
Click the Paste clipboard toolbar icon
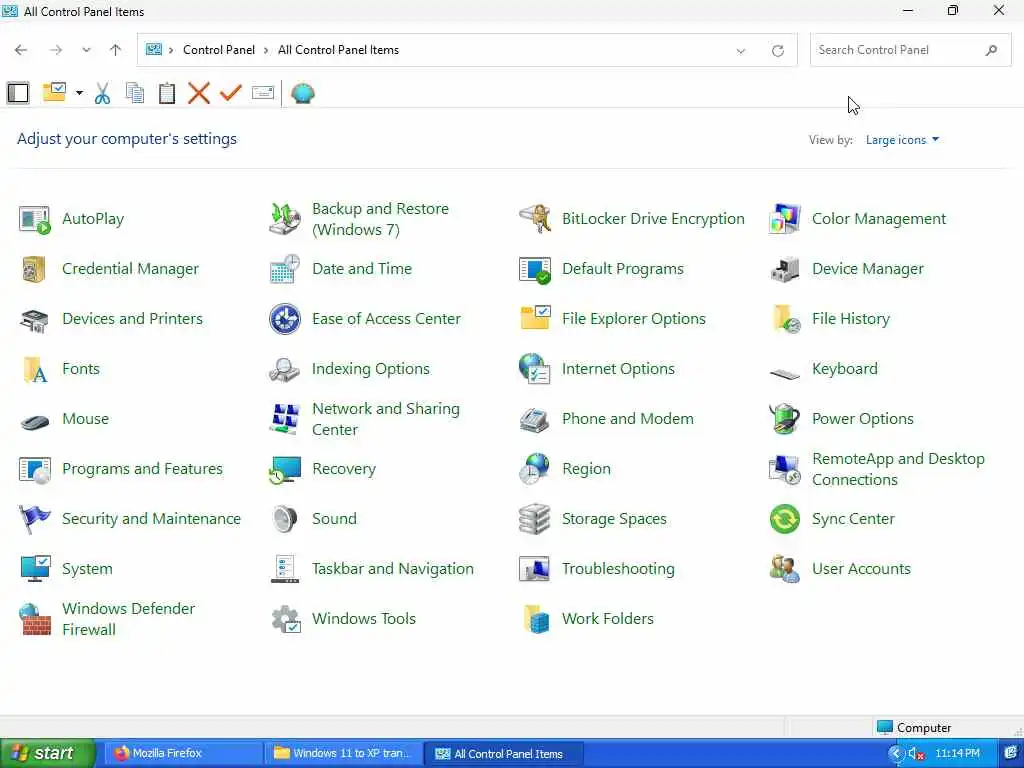(167, 93)
